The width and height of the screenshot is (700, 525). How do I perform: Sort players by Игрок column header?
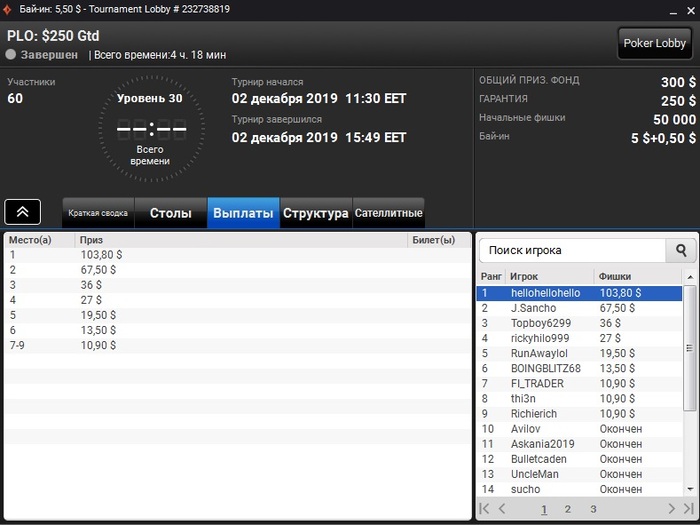point(550,276)
